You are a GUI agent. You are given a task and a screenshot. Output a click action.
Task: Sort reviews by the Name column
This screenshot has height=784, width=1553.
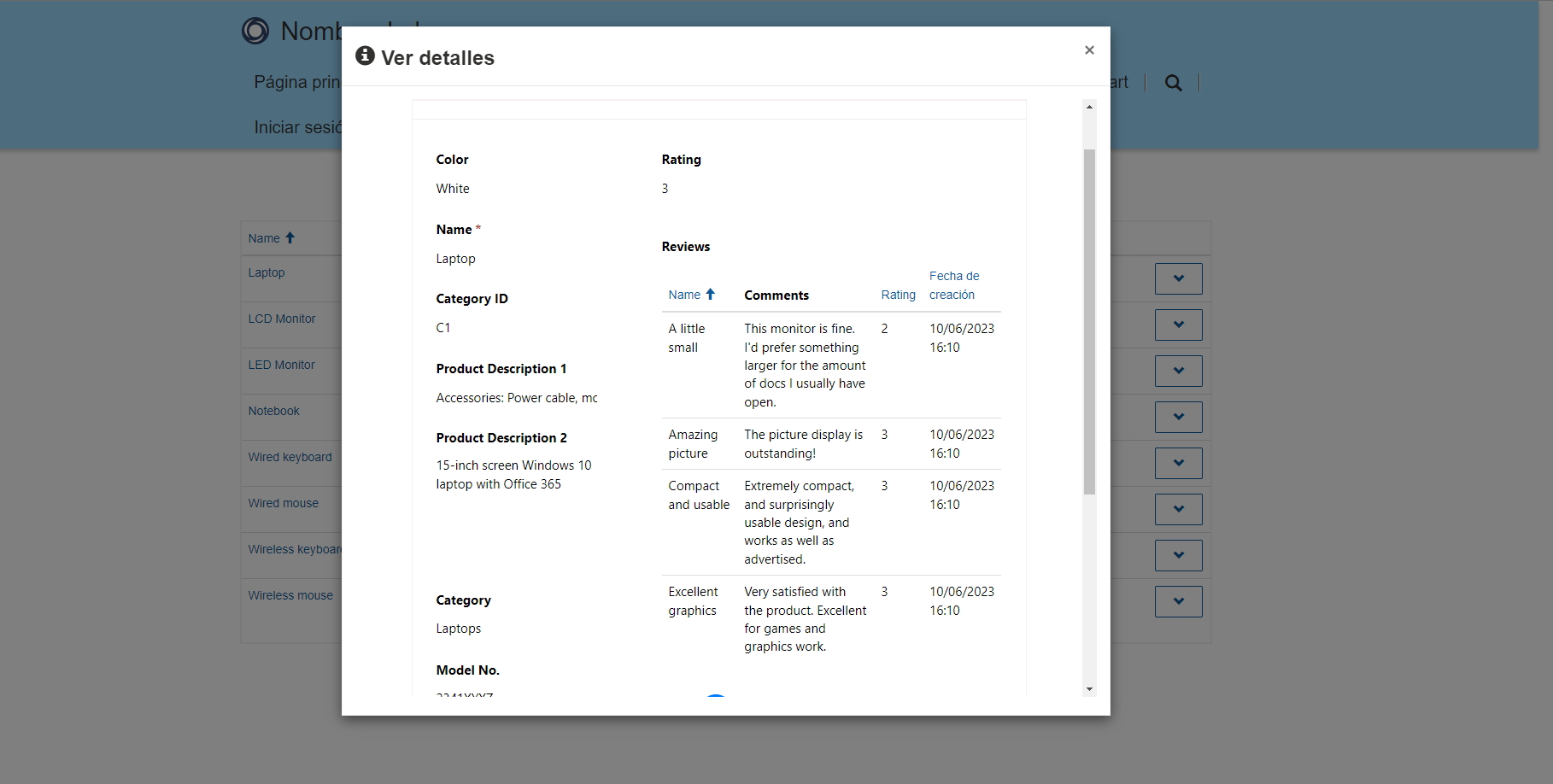(x=684, y=295)
